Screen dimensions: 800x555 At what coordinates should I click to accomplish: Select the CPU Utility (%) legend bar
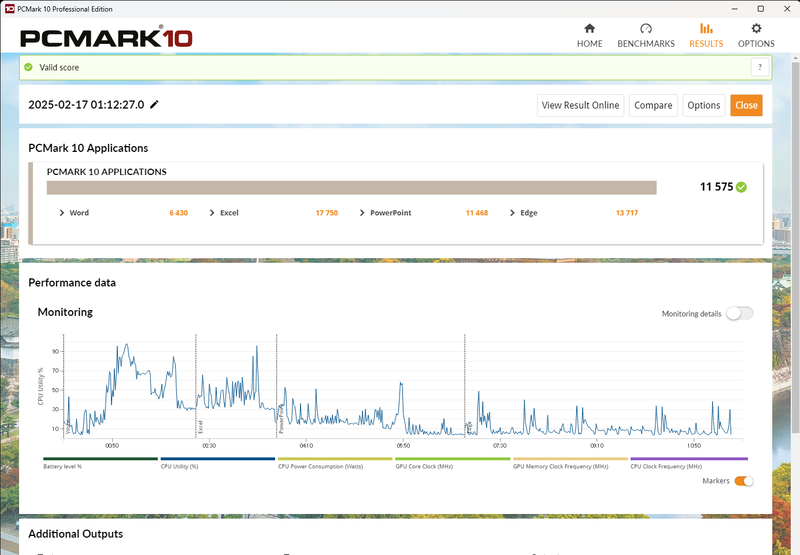218,459
